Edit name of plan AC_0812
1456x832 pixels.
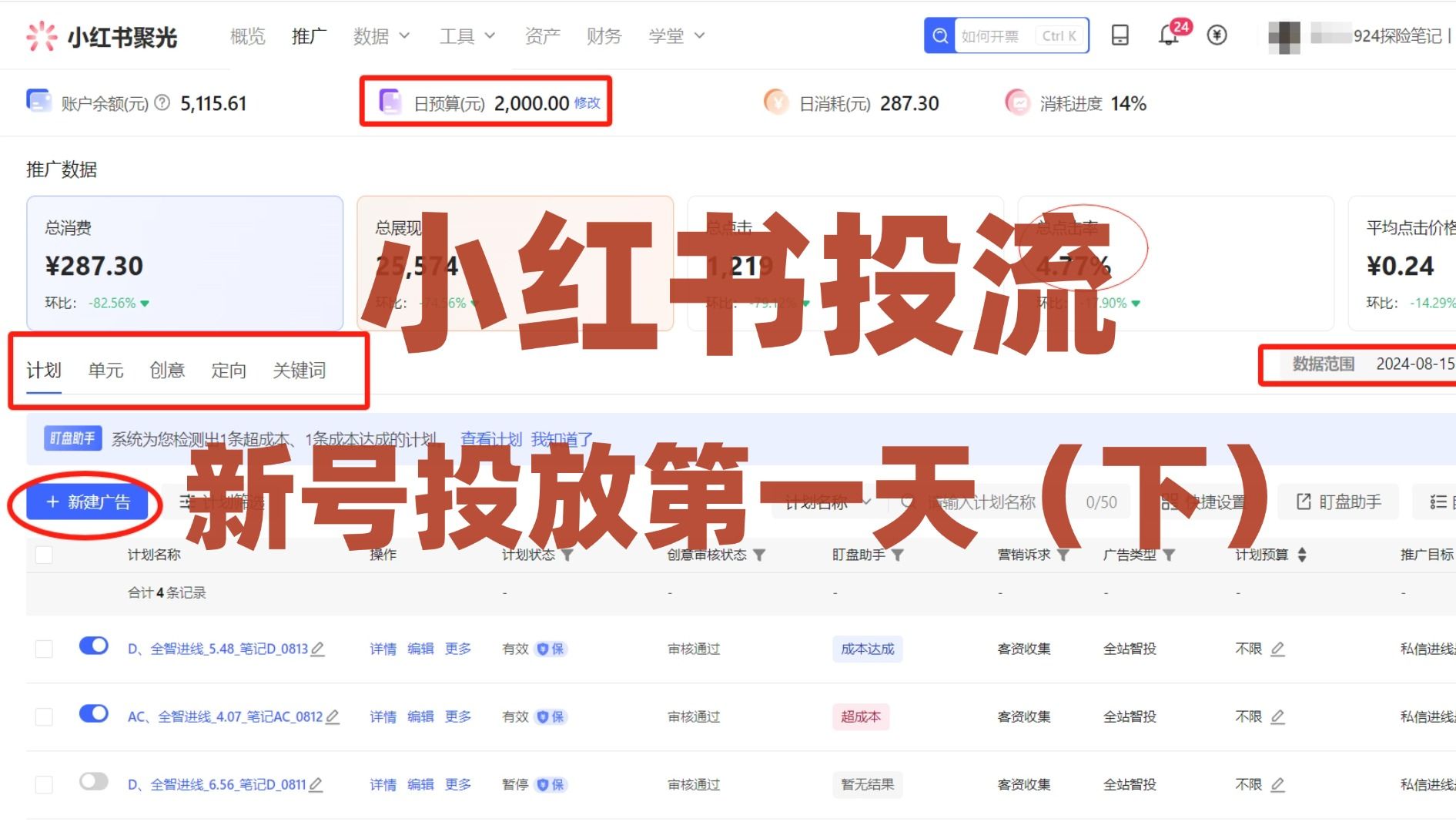tap(333, 716)
